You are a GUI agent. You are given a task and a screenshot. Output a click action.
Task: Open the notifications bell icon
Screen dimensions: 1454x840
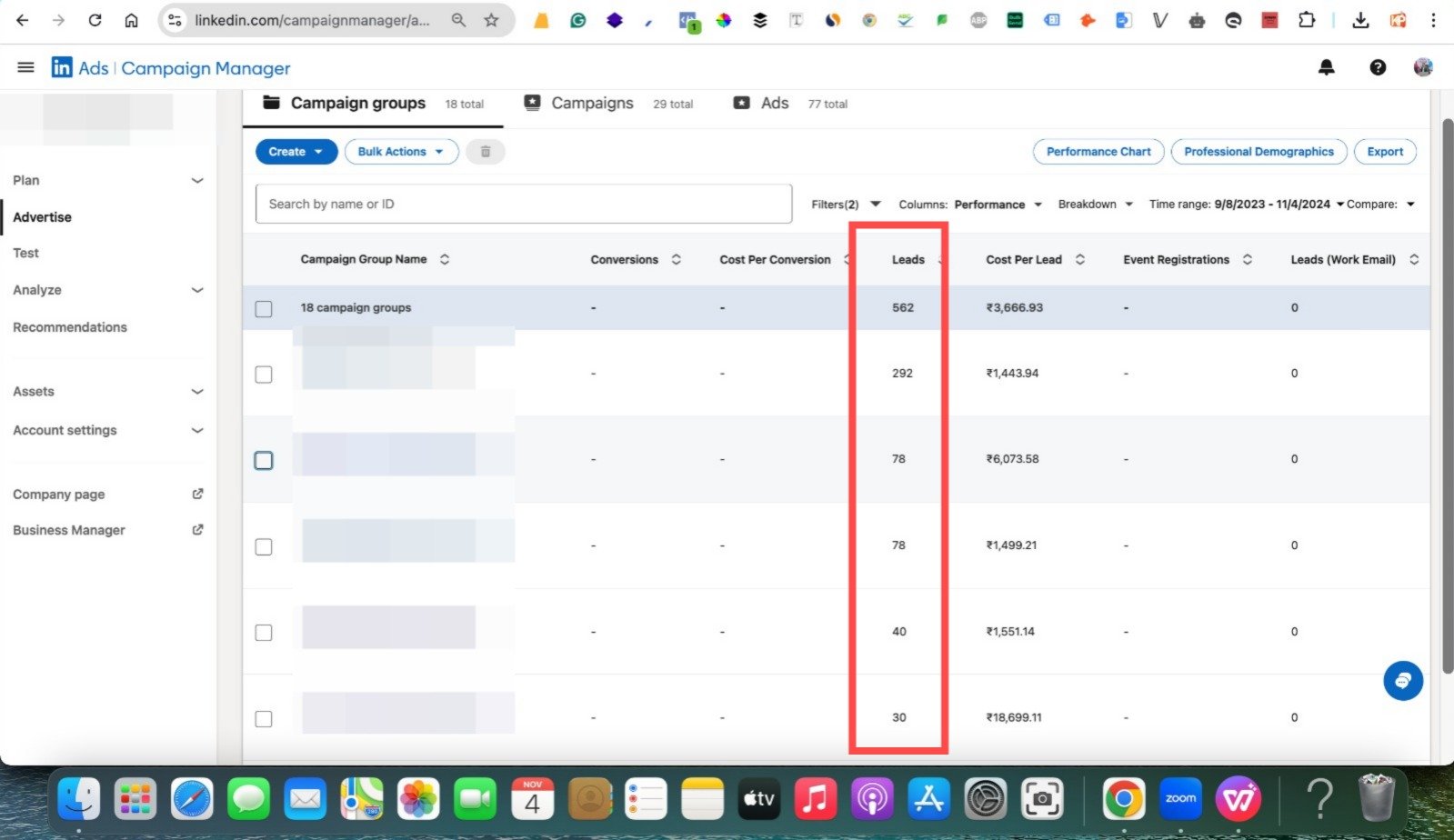tap(1326, 67)
